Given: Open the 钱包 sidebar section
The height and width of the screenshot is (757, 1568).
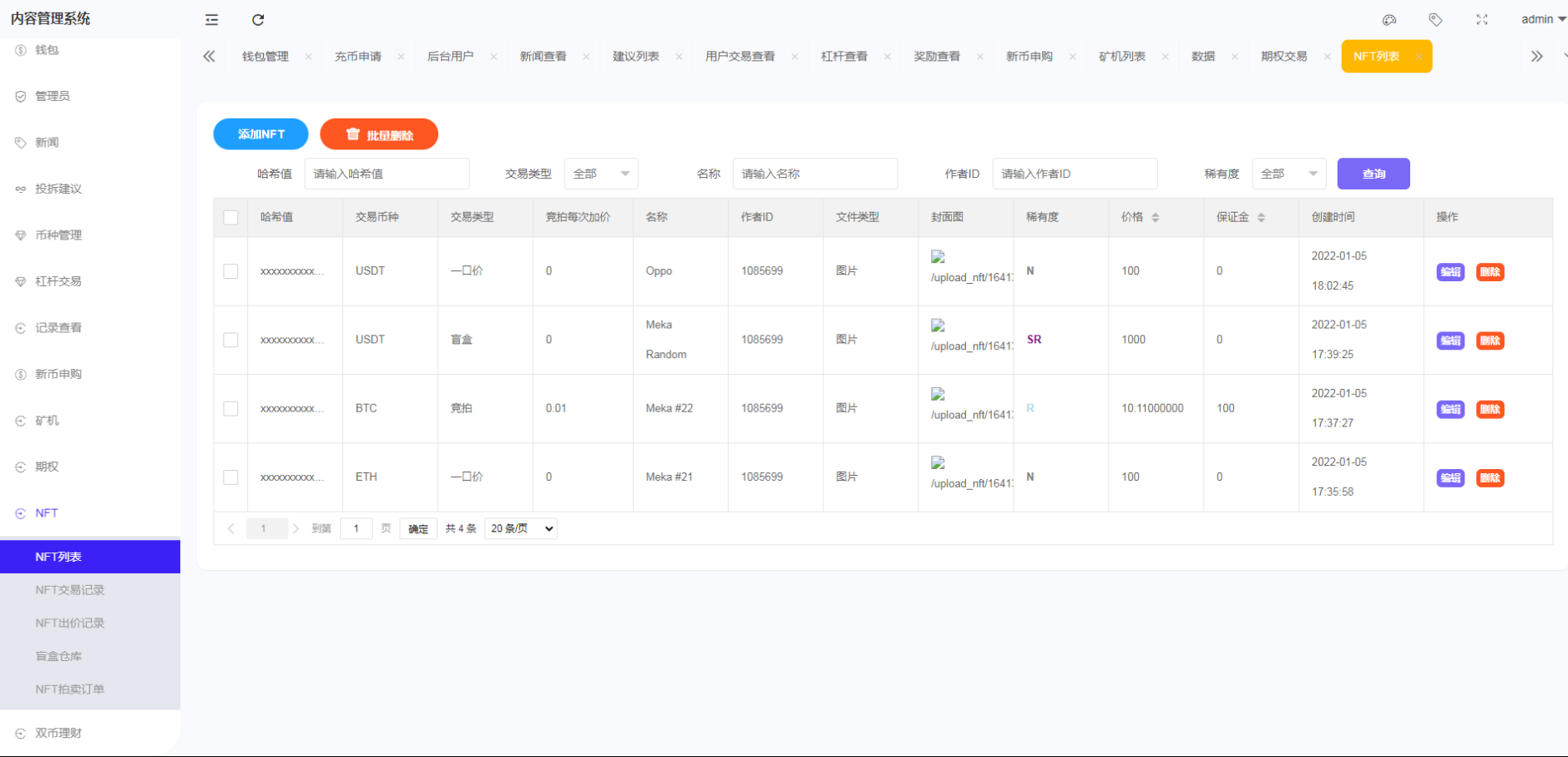Looking at the screenshot, I should click(x=46, y=49).
